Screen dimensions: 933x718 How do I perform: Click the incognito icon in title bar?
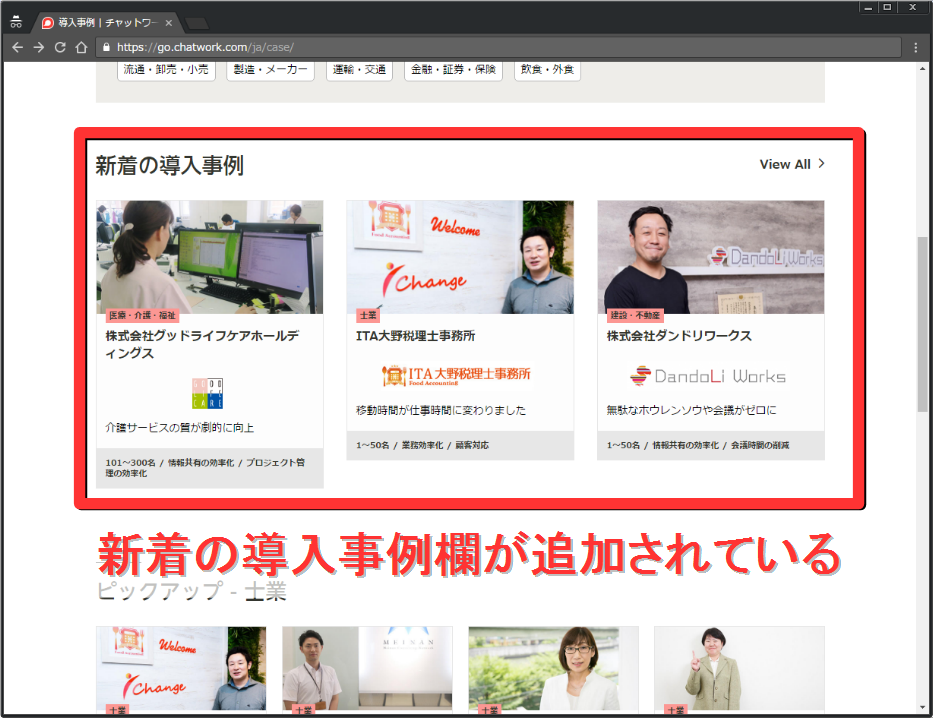pyautogui.click(x=16, y=22)
